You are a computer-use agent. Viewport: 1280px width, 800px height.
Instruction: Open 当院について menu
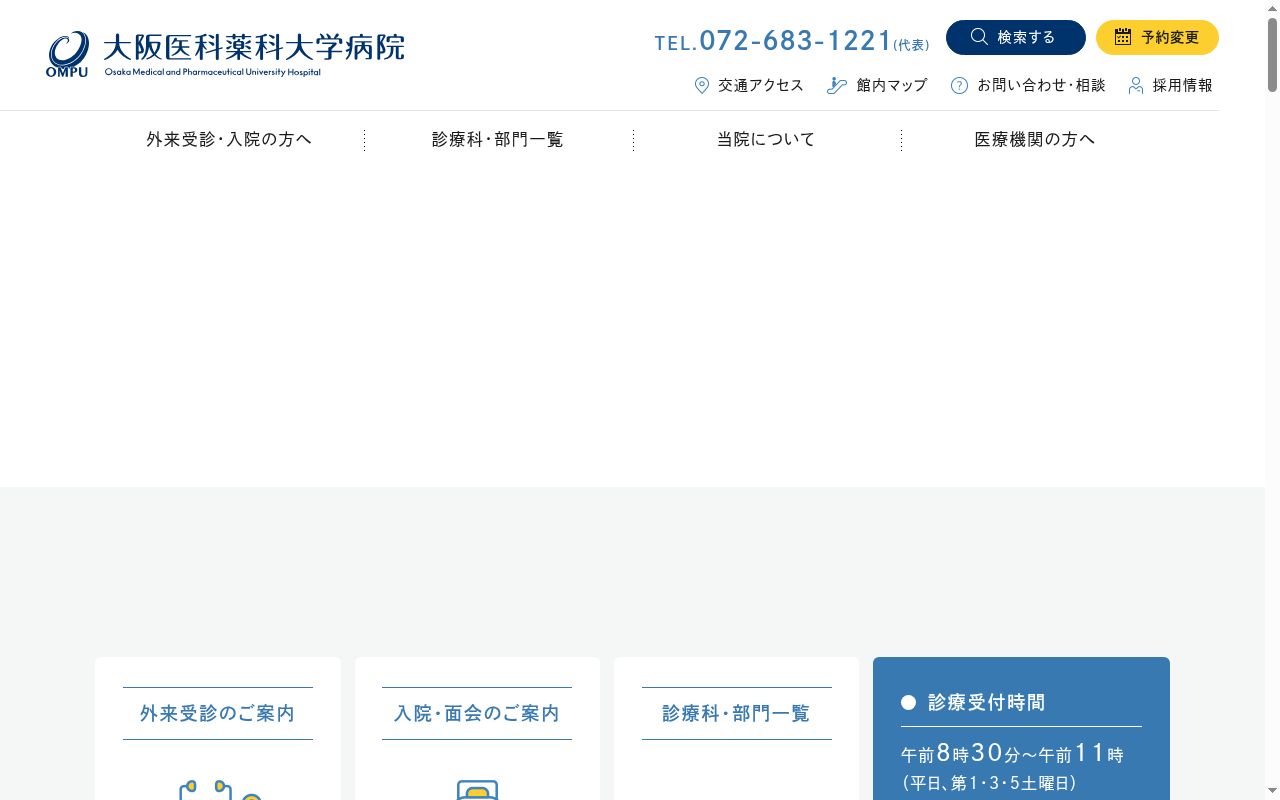(766, 140)
